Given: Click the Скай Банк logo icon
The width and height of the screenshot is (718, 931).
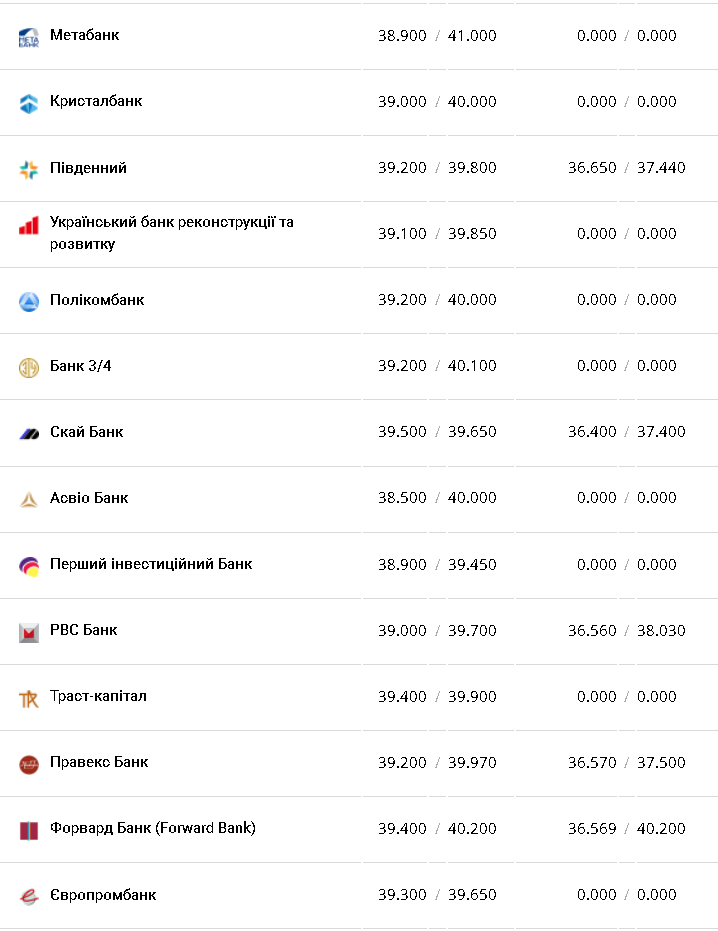Looking at the screenshot, I should (28, 433).
